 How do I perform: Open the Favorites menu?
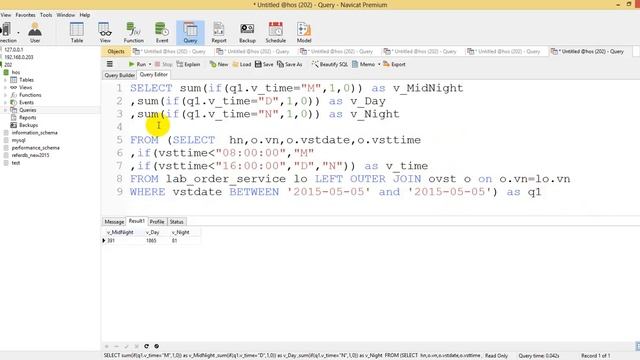(x=25, y=15)
